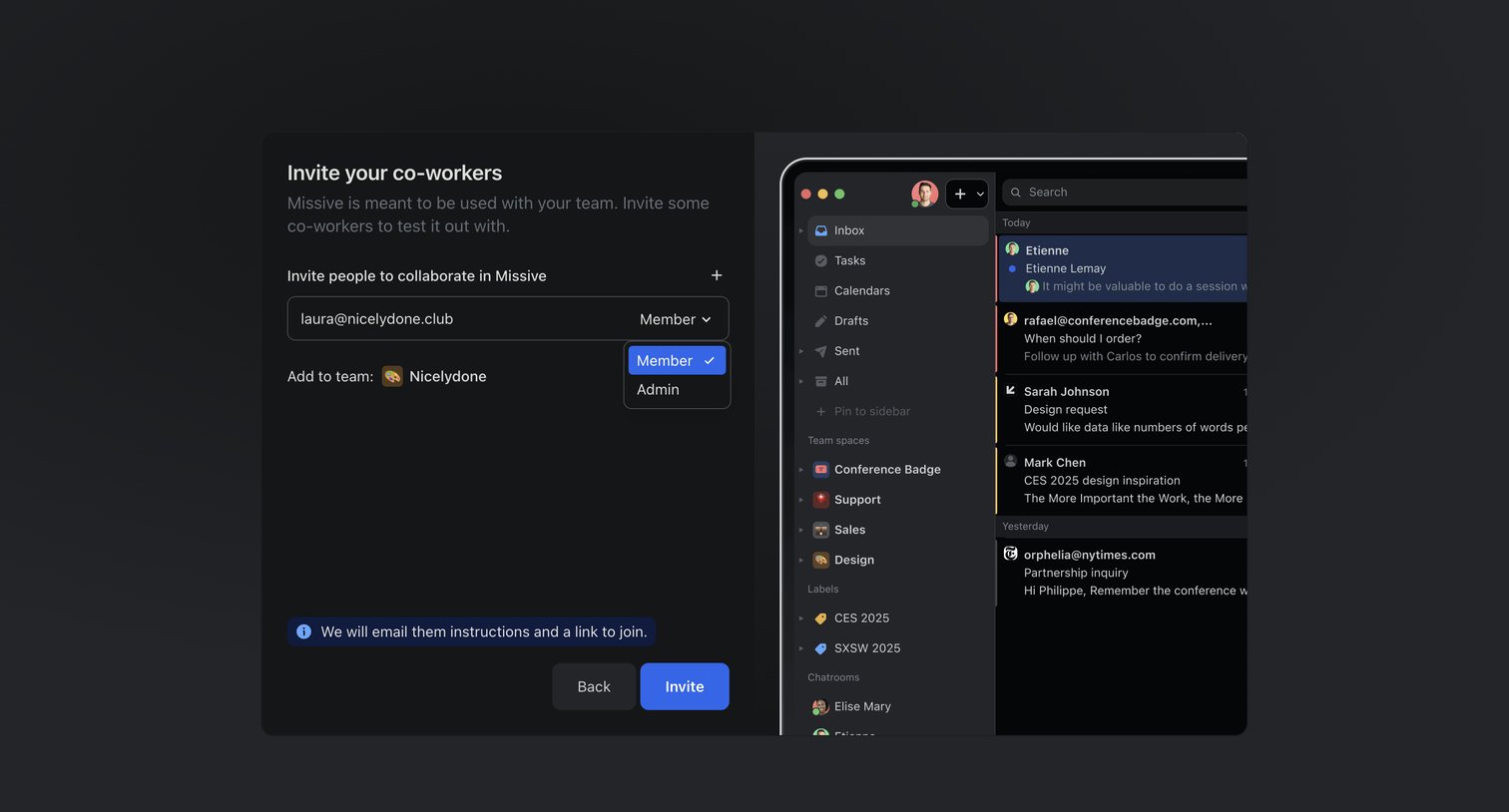Expand the CES 2025 label arrow
The image size is (1509, 812).
(801, 618)
